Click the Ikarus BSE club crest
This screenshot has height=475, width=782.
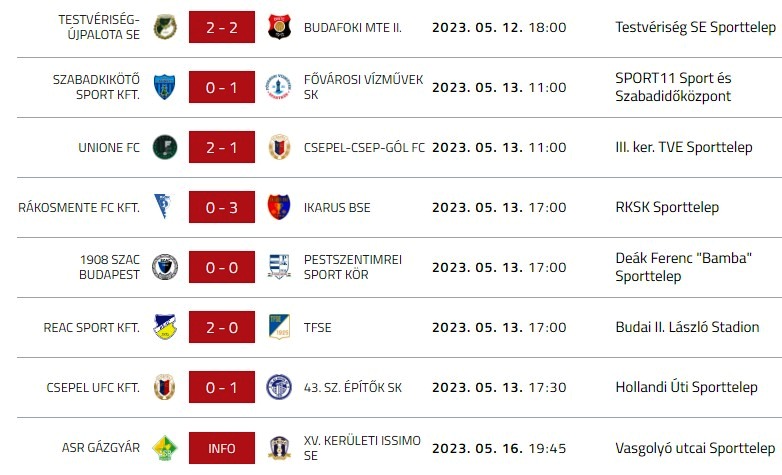(x=279, y=207)
